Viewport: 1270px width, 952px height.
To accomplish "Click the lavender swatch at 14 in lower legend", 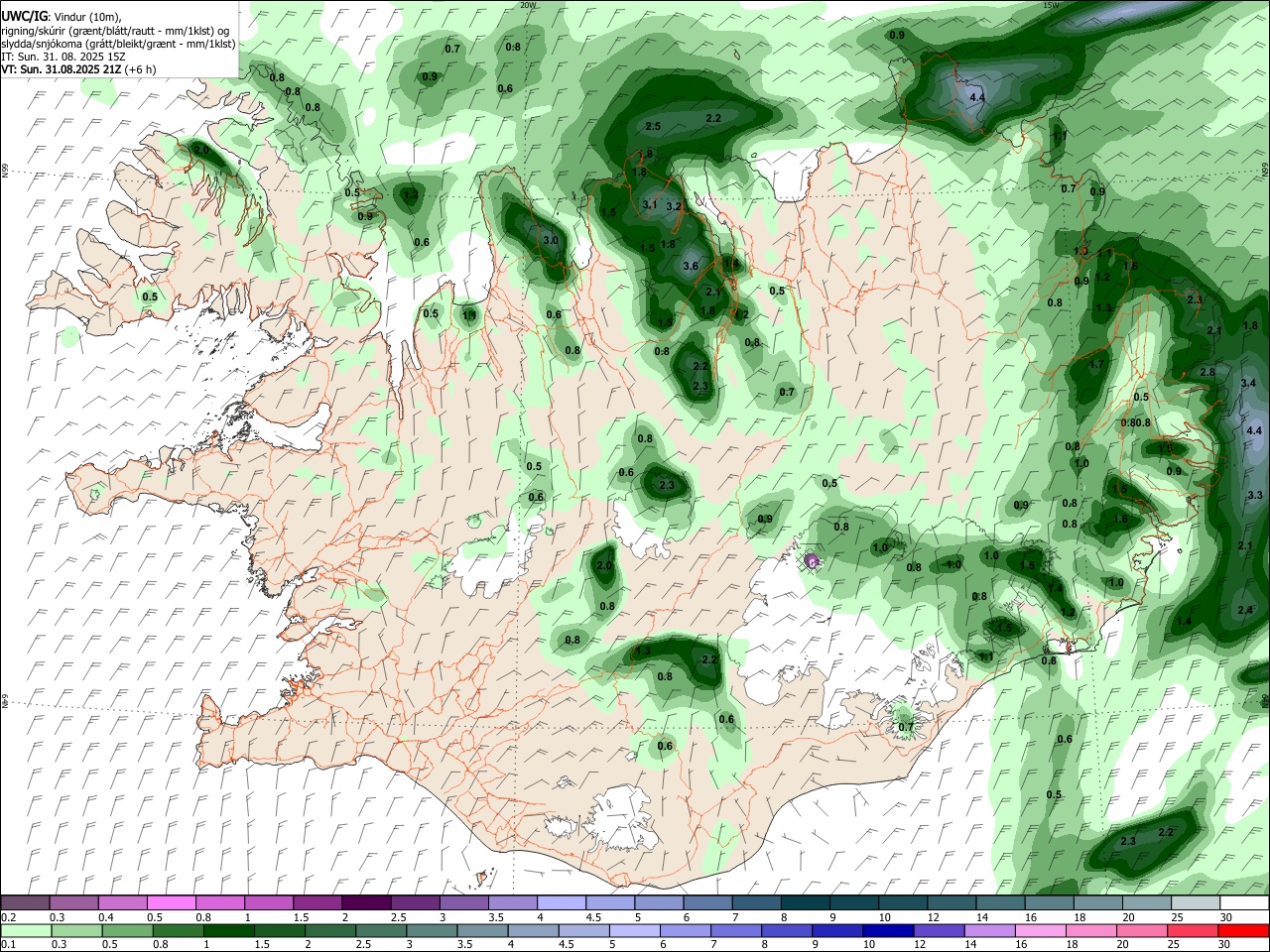I will (990, 931).
